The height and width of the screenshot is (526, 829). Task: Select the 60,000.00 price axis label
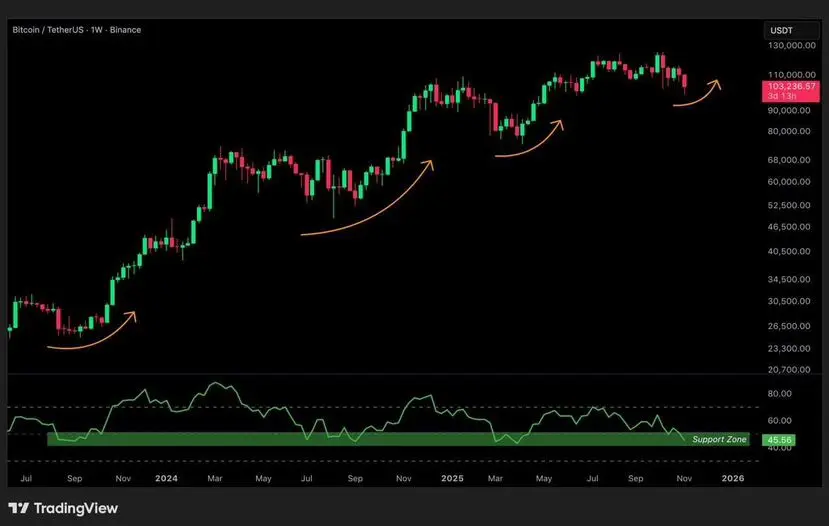(789, 181)
